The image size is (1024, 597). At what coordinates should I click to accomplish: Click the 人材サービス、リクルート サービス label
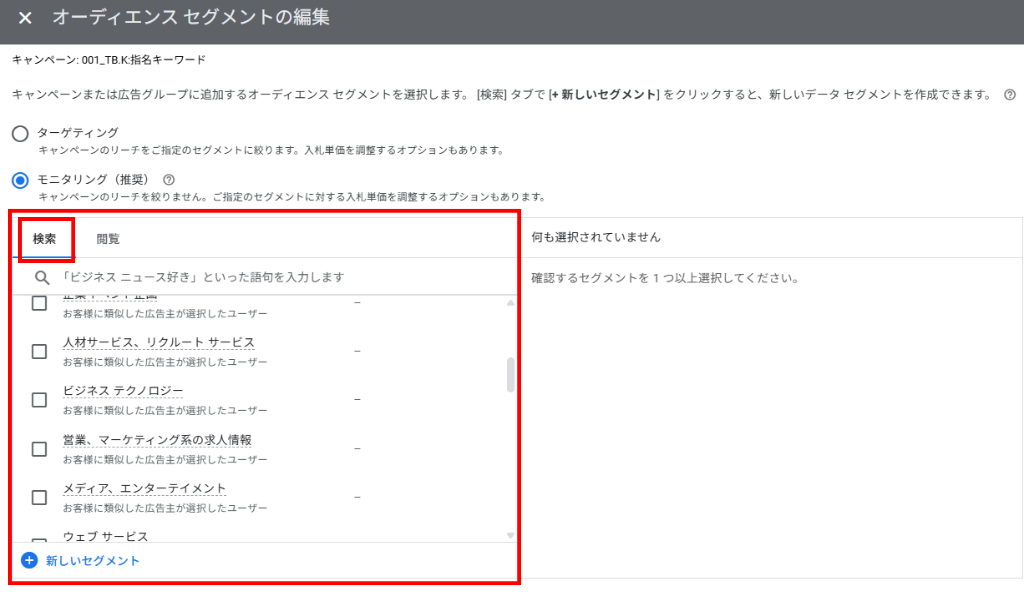[x=159, y=342]
